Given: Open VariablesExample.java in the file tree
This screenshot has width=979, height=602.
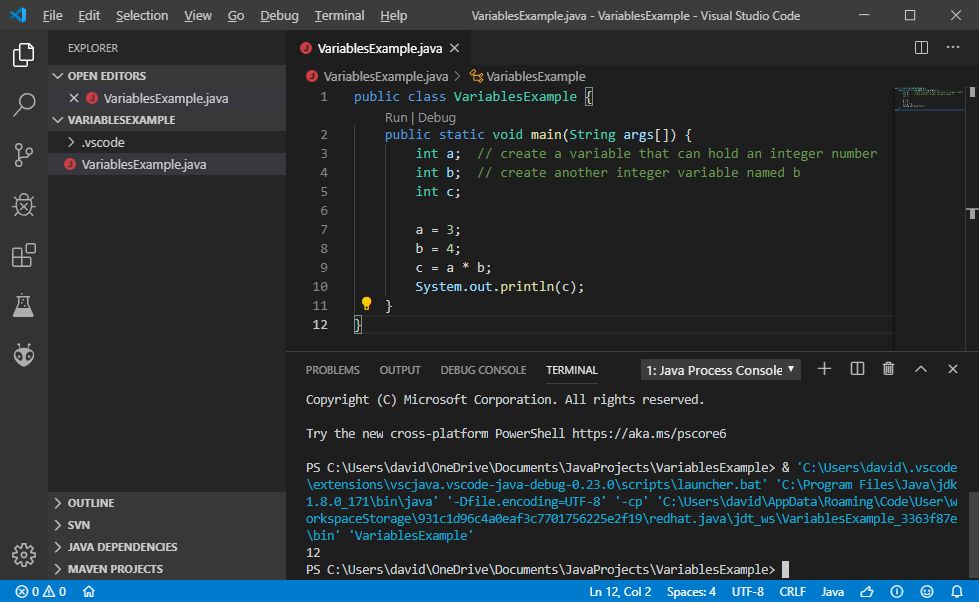Looking at the screenshot, I should (167, 164).
